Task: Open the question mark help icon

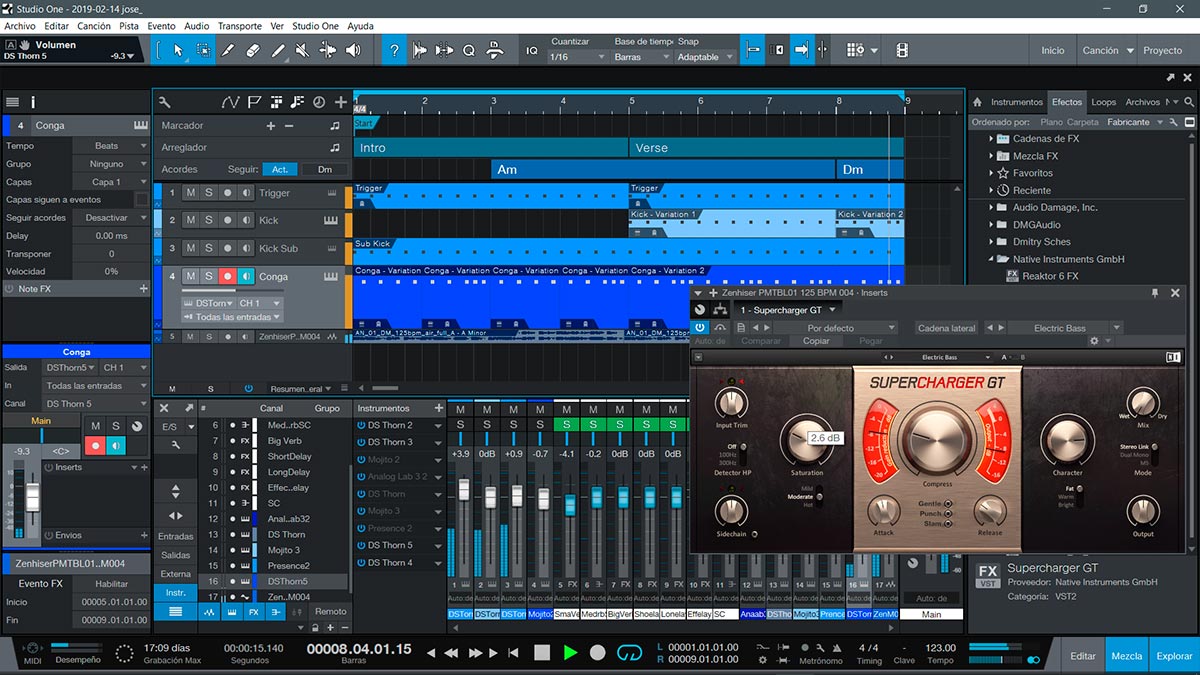Action: point(395,50)
